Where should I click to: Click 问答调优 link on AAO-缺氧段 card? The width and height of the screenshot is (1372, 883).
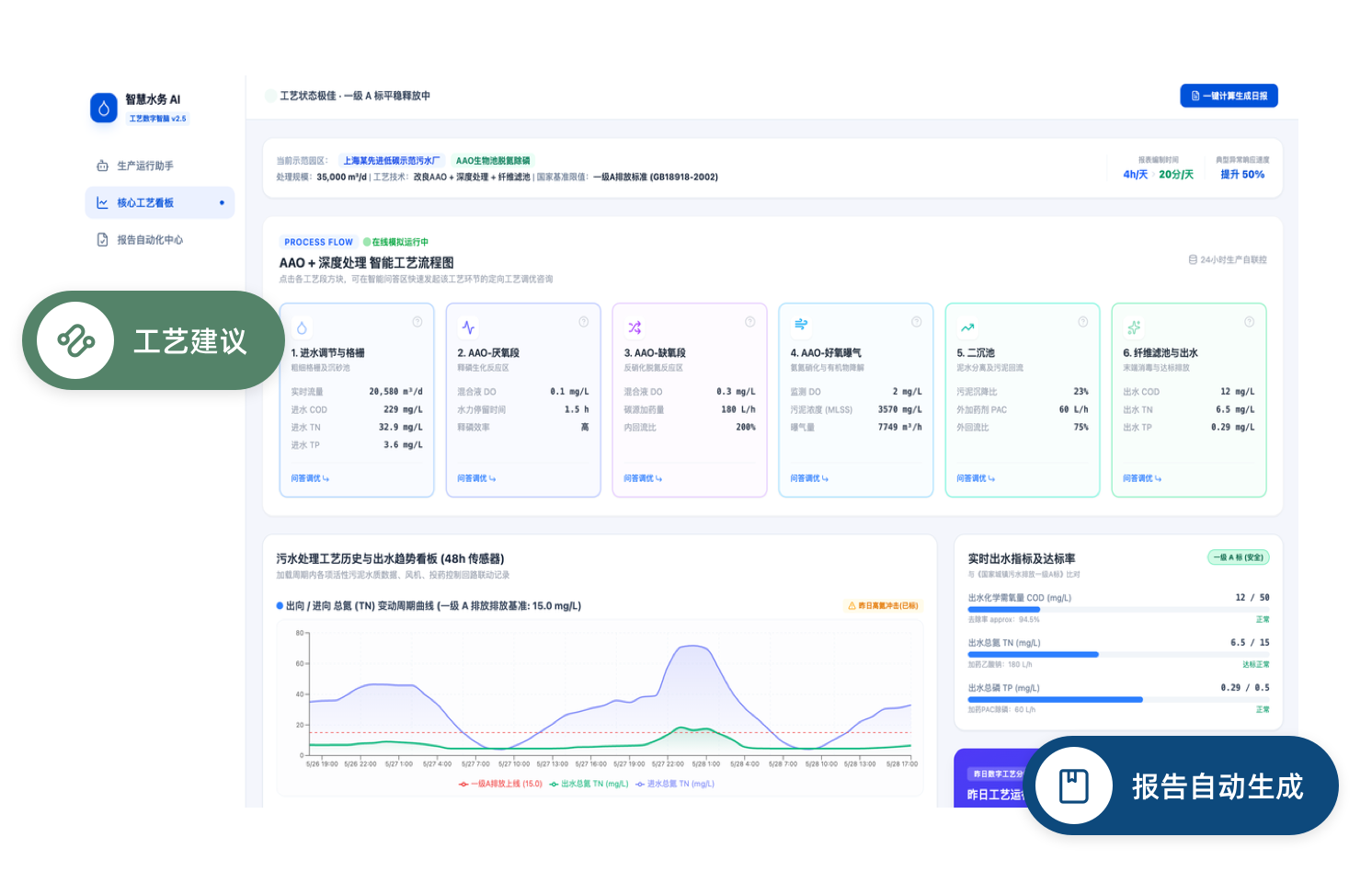(643, 478)
